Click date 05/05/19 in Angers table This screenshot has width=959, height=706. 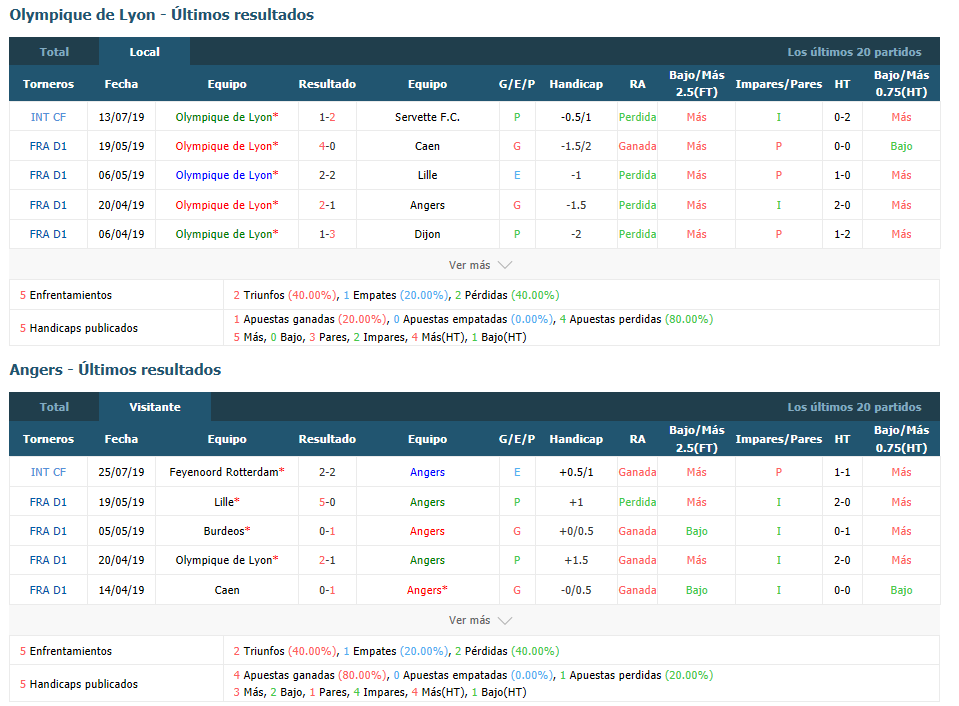(x=121, y=531)
